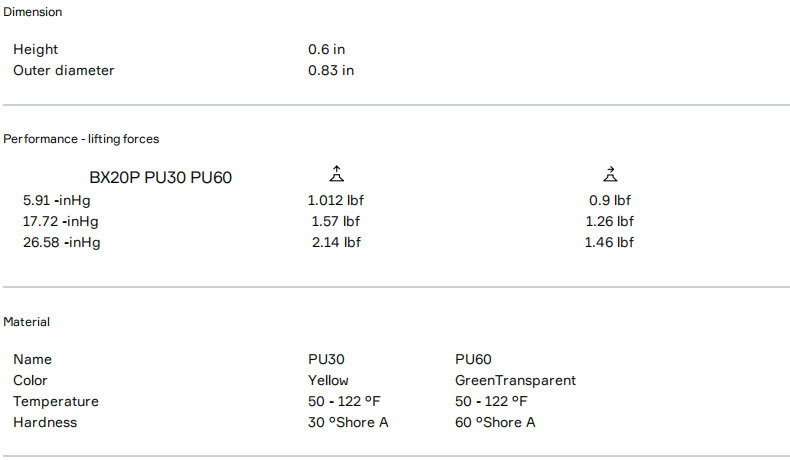Select the 2.14 lbf force value

click(335, 242)
